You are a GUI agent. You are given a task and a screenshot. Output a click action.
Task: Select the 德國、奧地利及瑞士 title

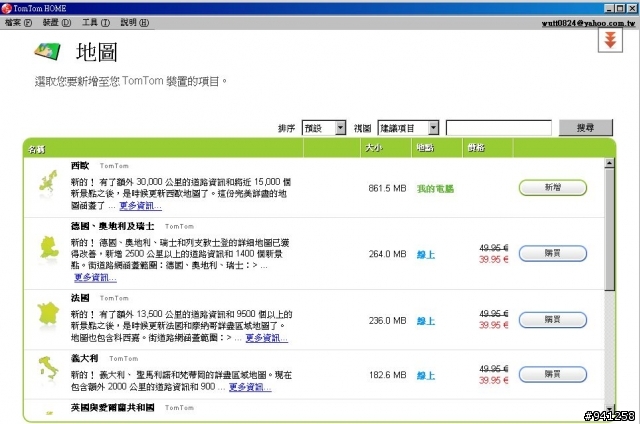pos(112,226)
